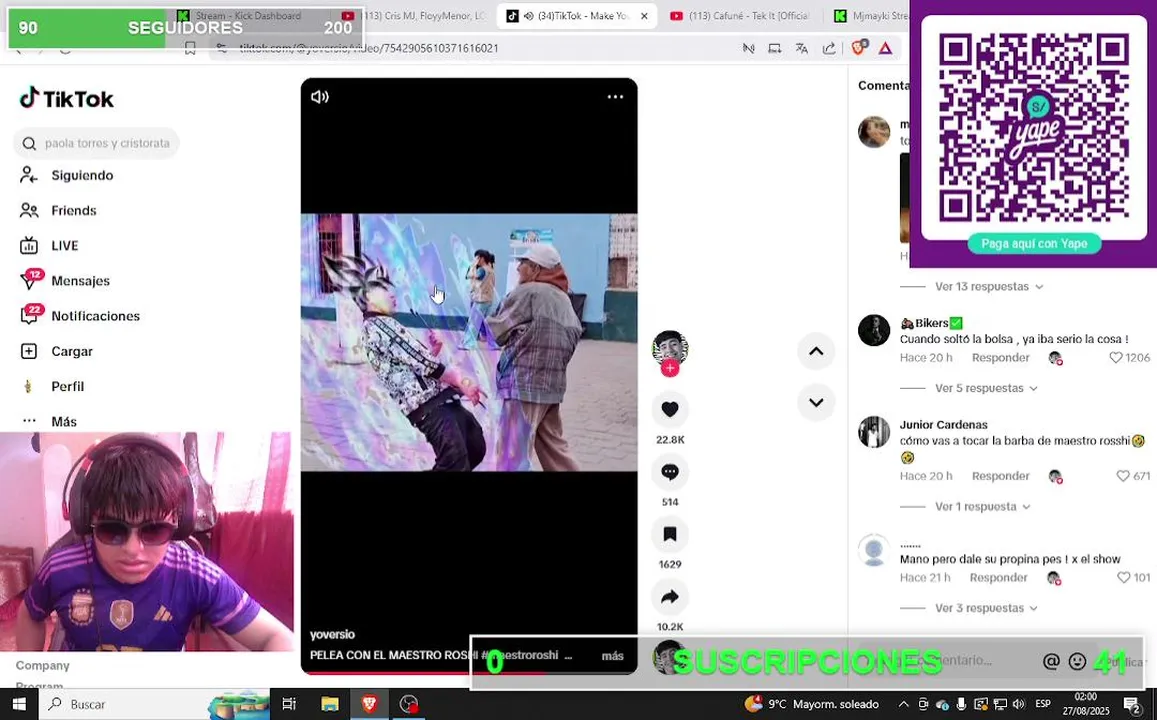Open Junior Cardenas profile avatar
Viewport: 1157px width, 720px height.
874,432
